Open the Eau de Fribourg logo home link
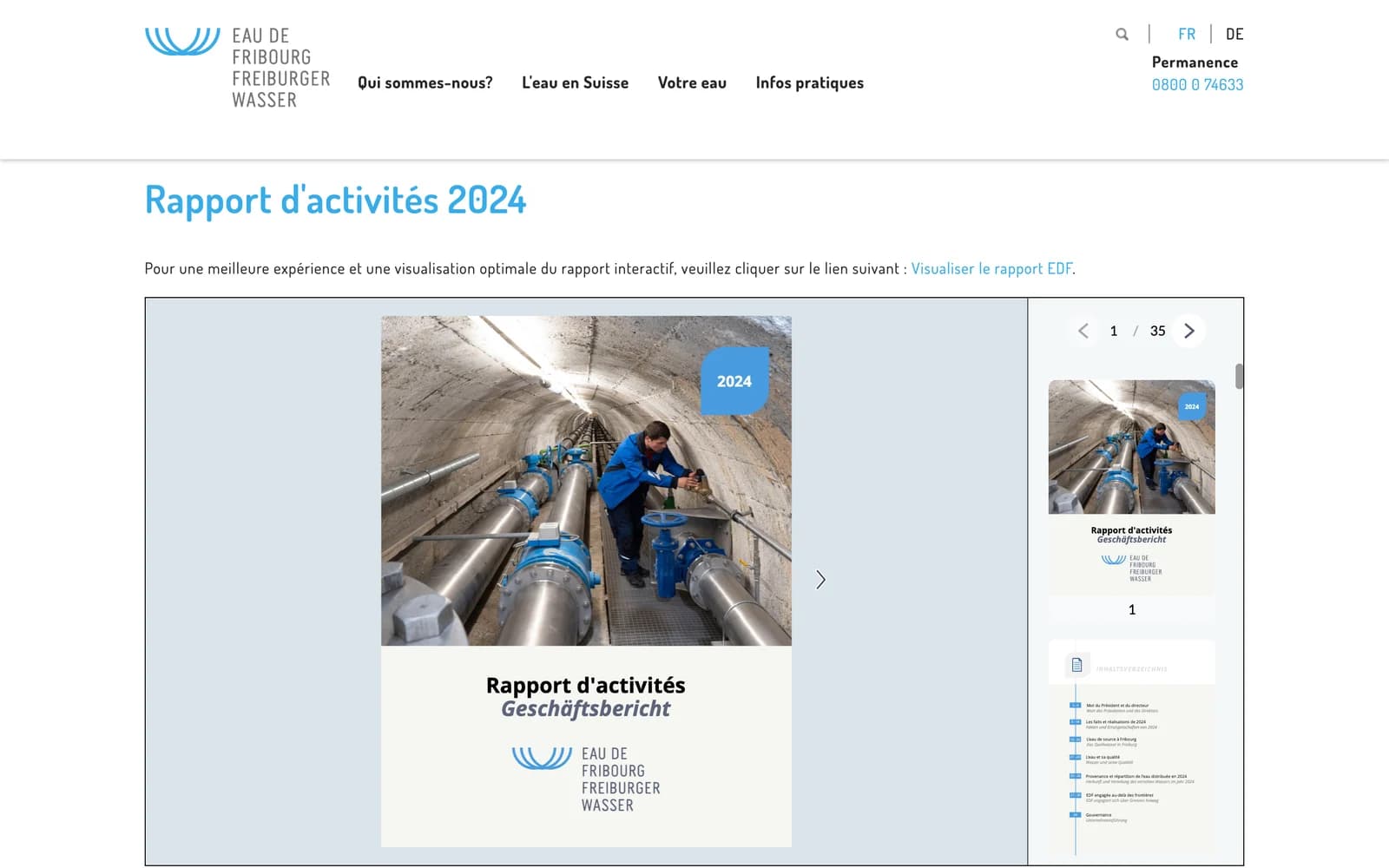 coord(238,68)
